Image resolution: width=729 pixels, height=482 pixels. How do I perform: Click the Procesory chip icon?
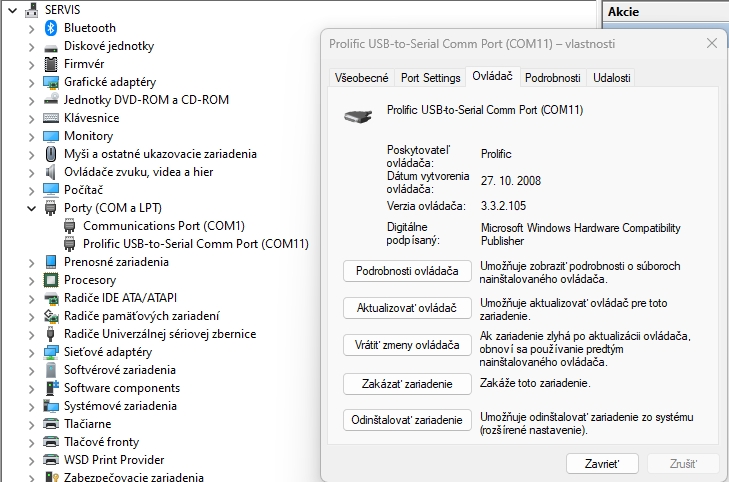[x=51, y=280]
